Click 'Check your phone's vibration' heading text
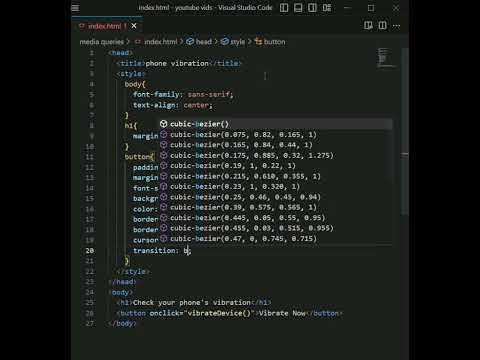The height and width of the screenshot is (360, 480). (192, 302)
